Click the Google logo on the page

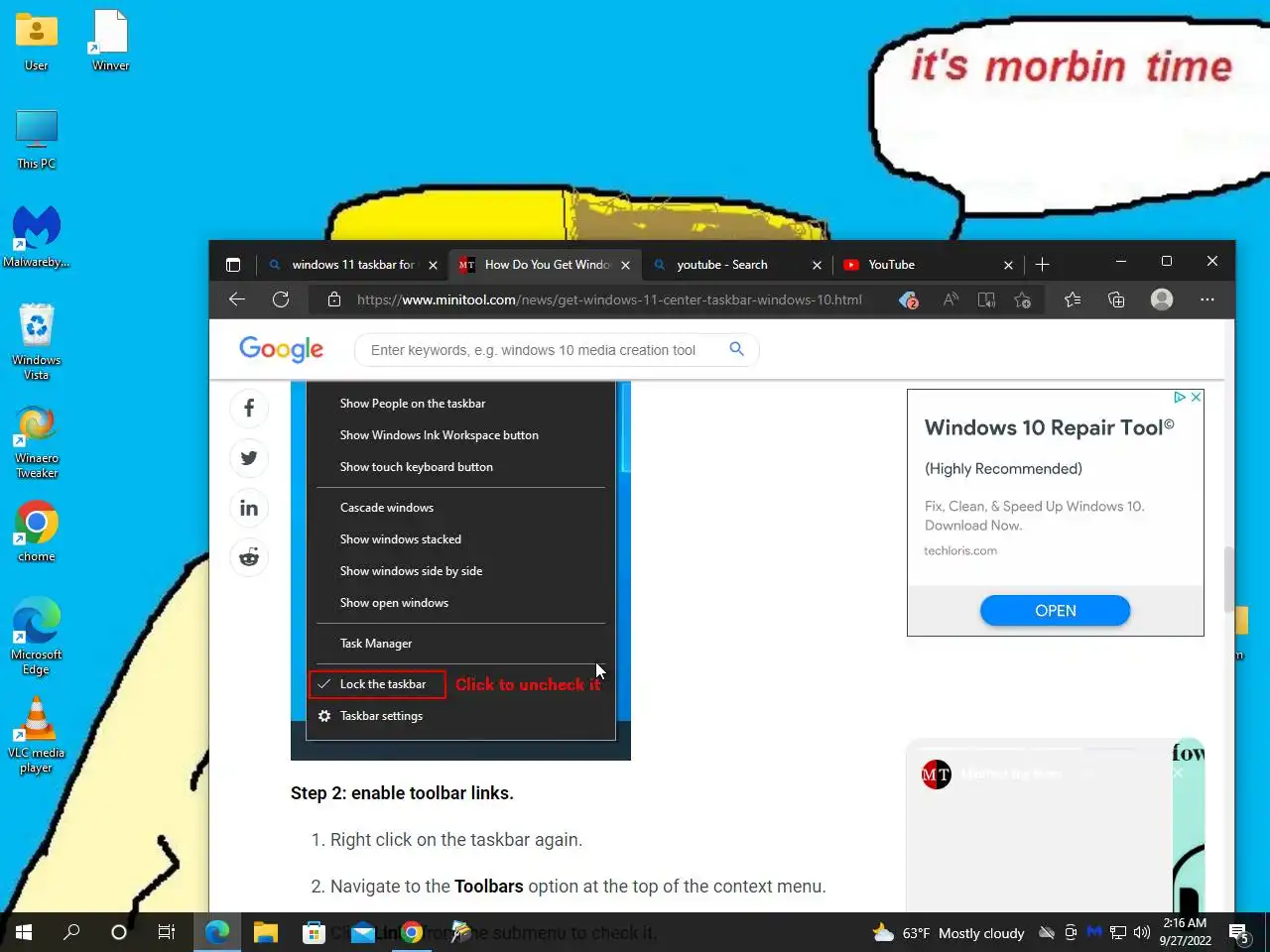(282, 349)
